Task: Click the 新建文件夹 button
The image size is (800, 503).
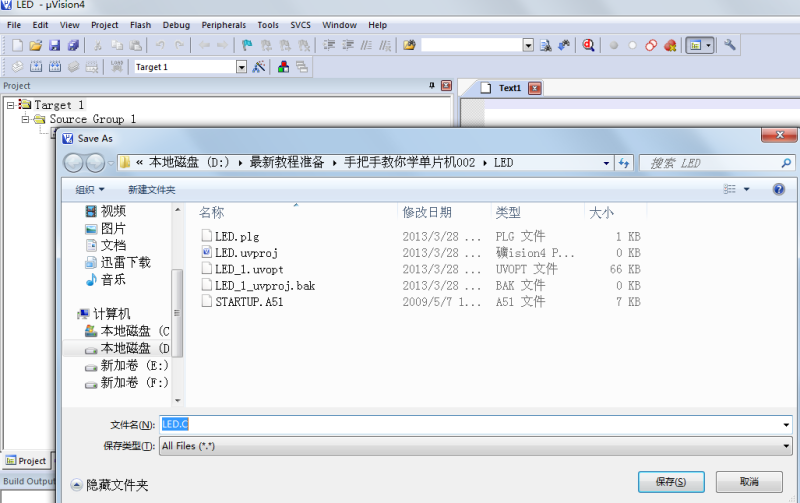Action: pos(152,189)
